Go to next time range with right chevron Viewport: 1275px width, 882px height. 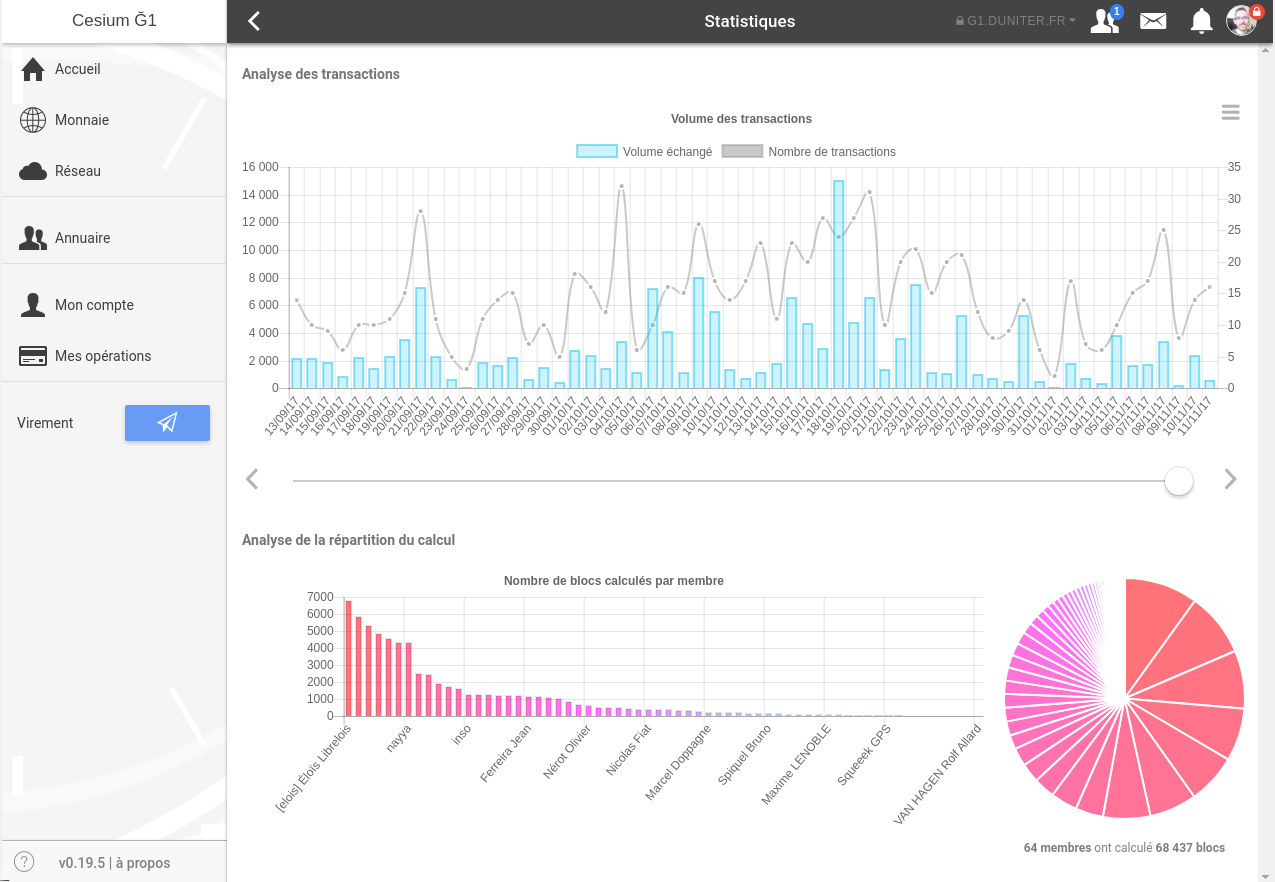pos(1230,480)
